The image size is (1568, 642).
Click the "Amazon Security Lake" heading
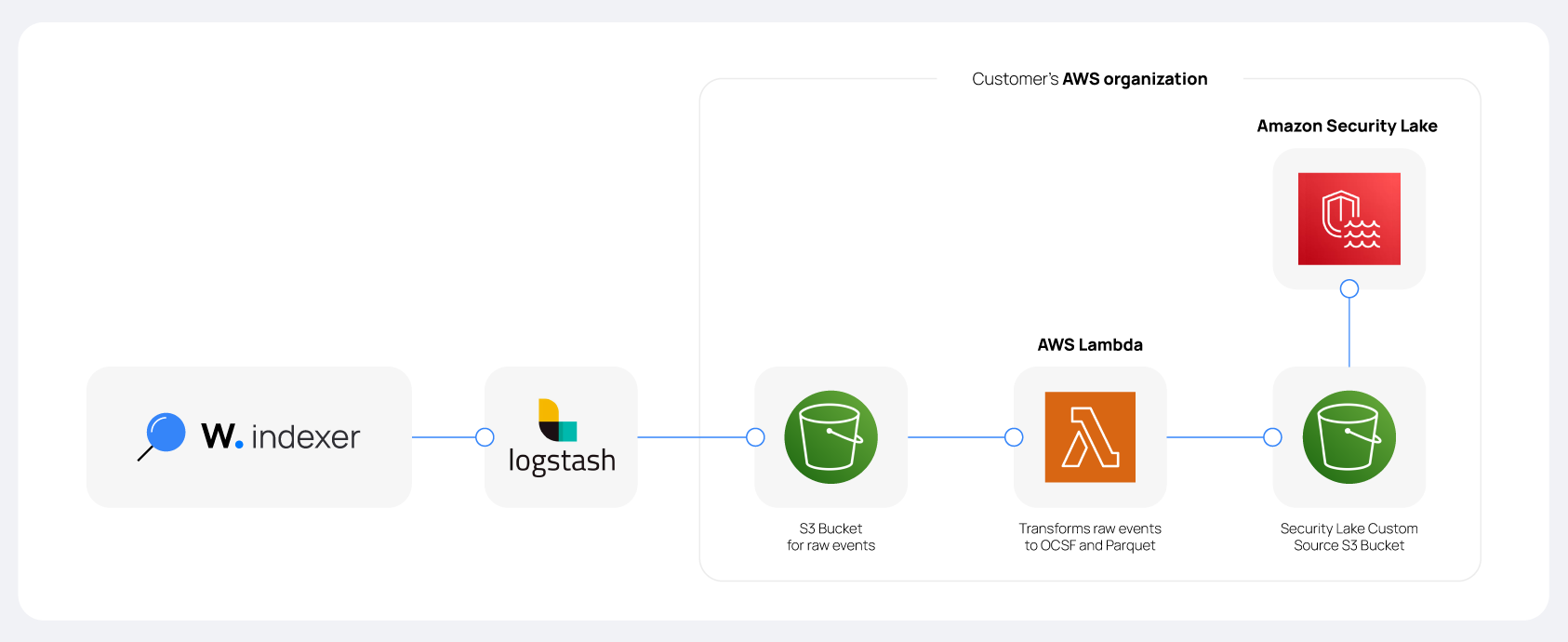coord(1347,126)
